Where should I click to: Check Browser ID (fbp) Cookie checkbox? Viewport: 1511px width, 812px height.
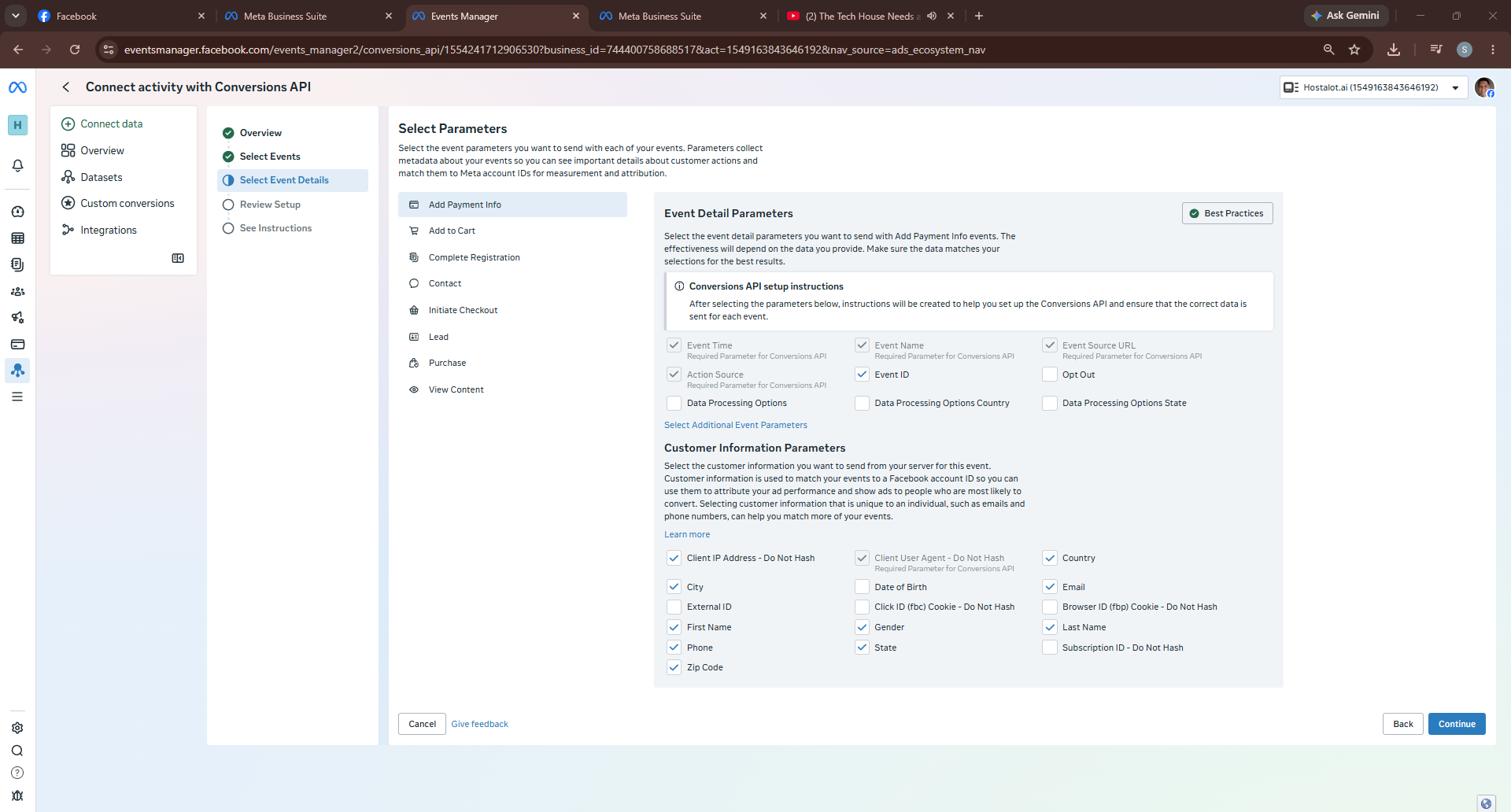(1049, 607)
